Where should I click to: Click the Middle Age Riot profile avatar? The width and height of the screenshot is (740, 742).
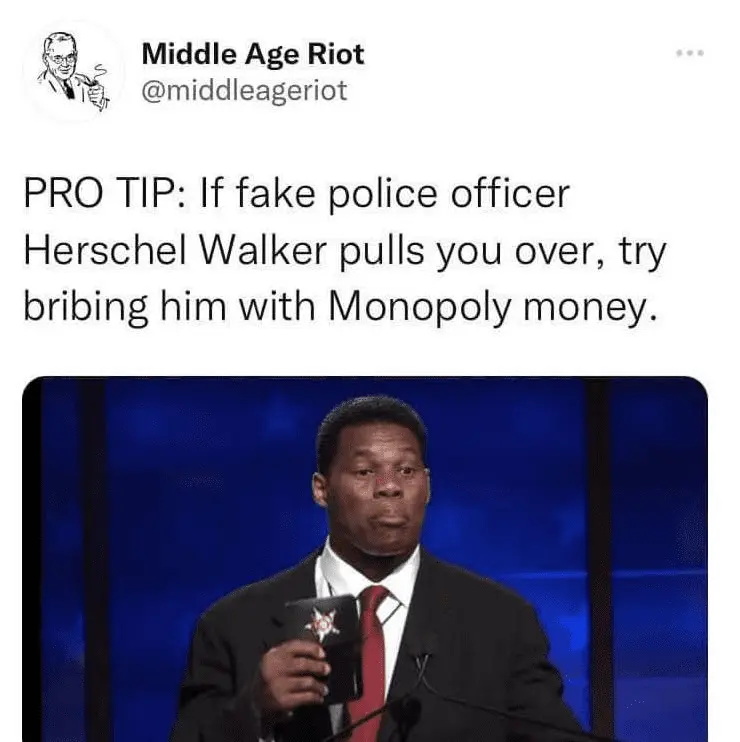point(74,72)
